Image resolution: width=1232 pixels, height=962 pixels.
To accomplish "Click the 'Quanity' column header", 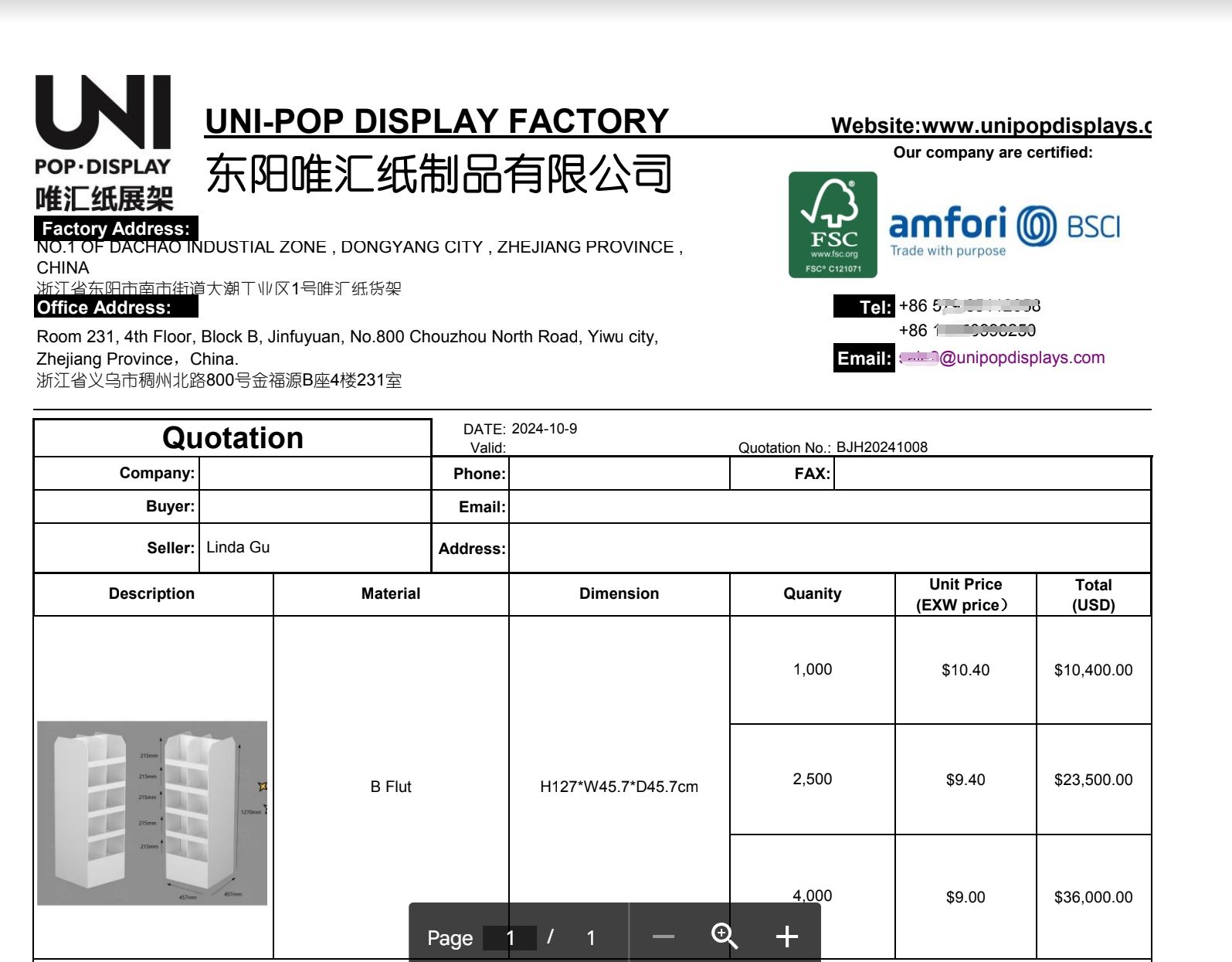I will (x=812, y=593).
